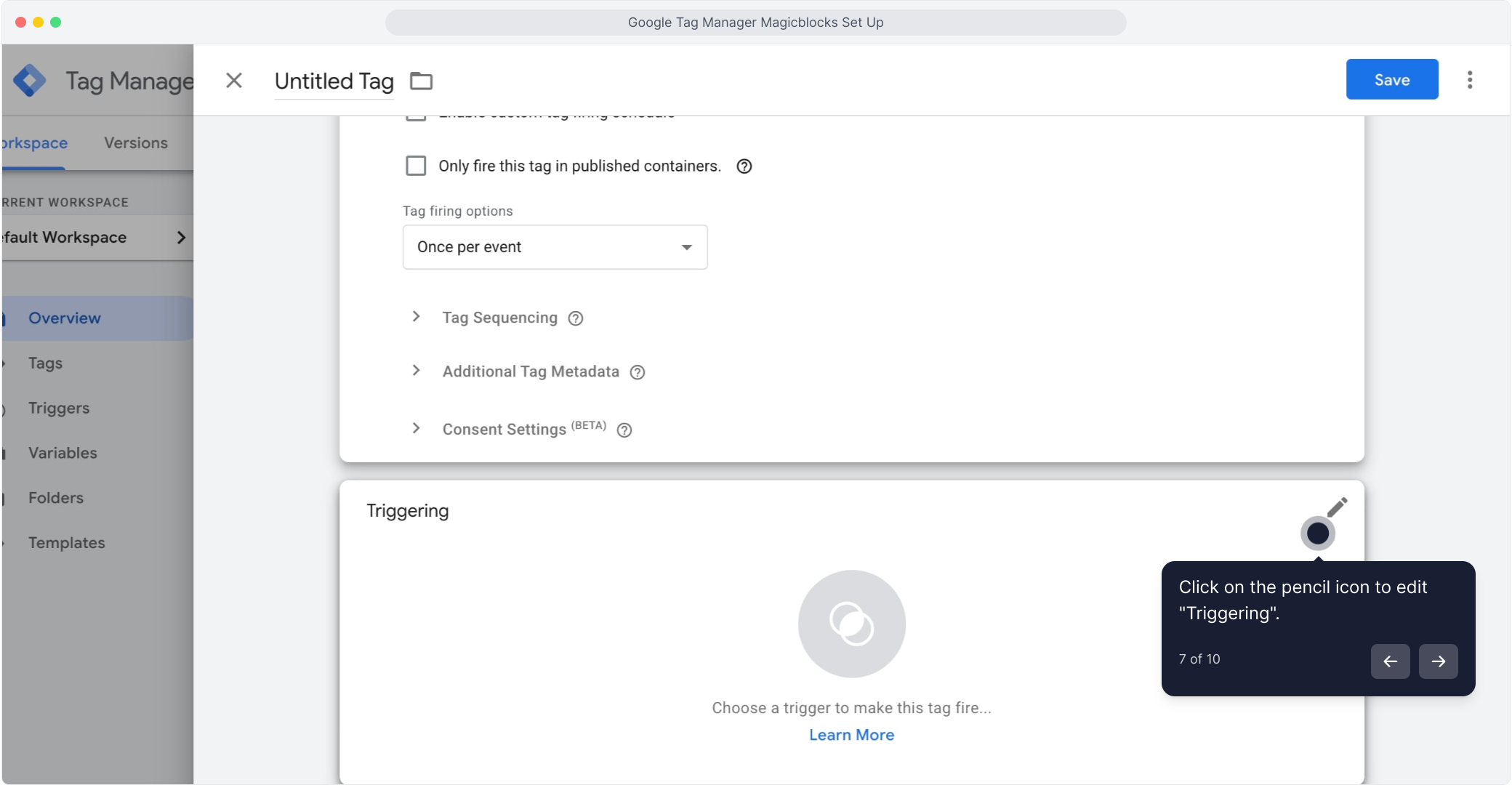Viewport: 1512px width, 785px height.
Task: Follow the Learn More link
Action: point(851,735)
